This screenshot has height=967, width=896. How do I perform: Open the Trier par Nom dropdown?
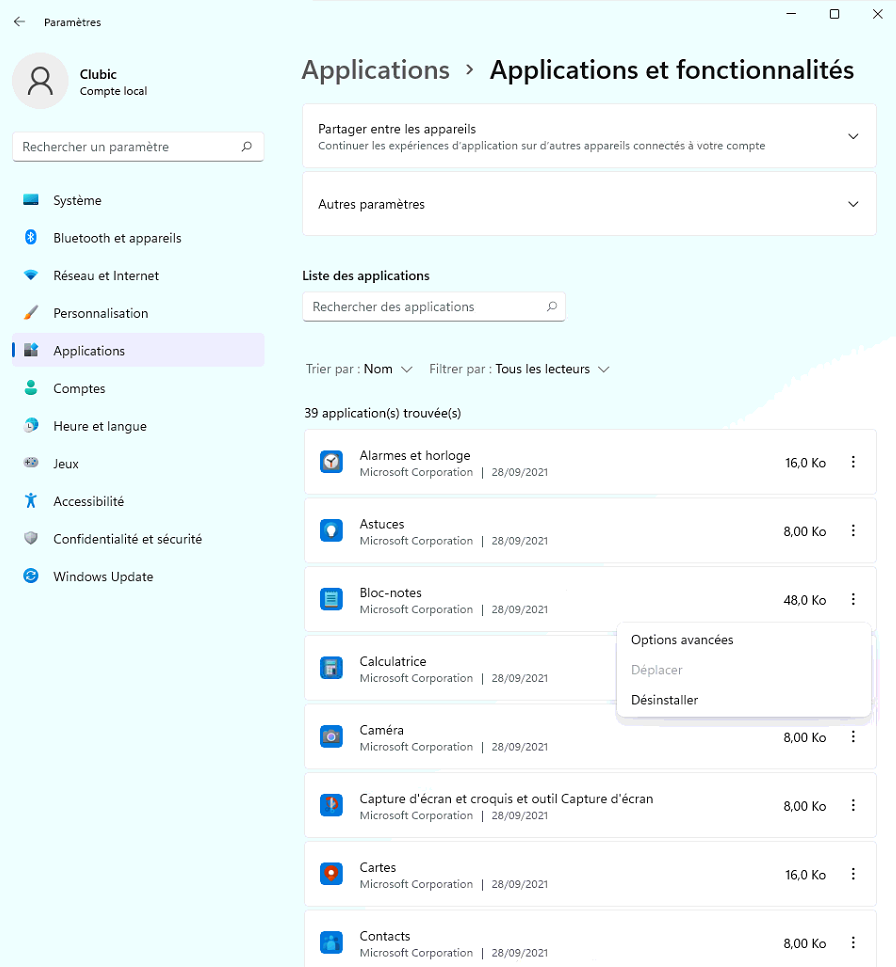(x=387, y=369)
